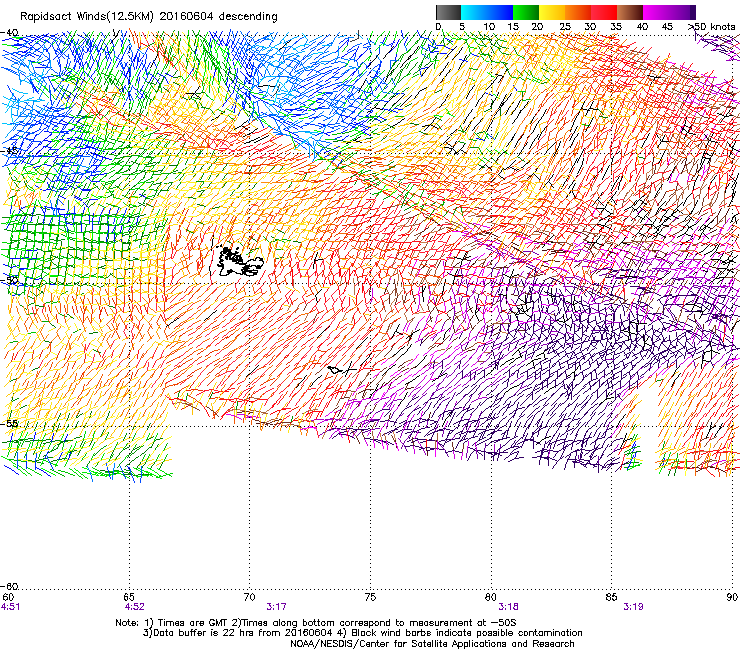Click the '-40' latitude label
This screenshot has height=650, width=740.
[x=9, y=33]
